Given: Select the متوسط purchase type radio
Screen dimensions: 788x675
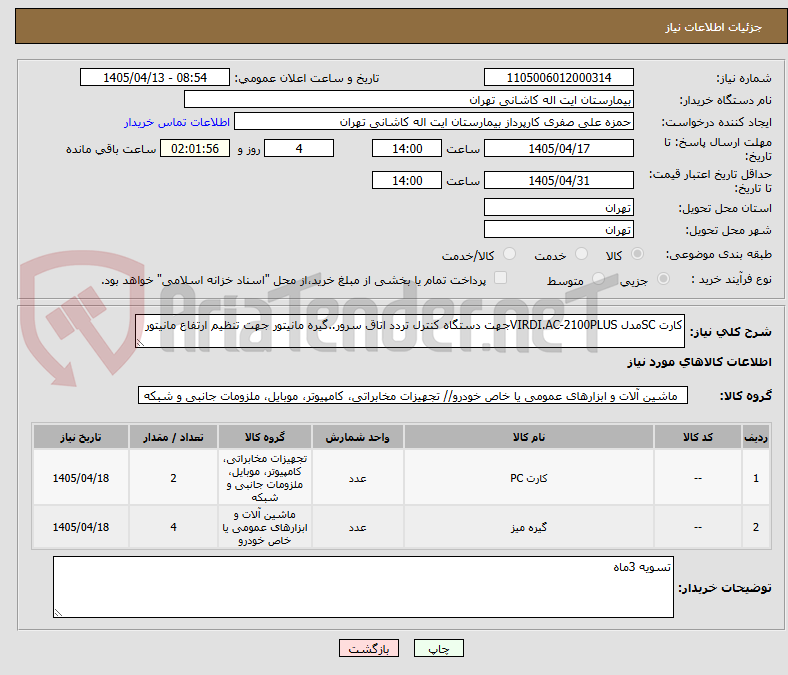Looking at the screenshot, I should coord(598,279).
